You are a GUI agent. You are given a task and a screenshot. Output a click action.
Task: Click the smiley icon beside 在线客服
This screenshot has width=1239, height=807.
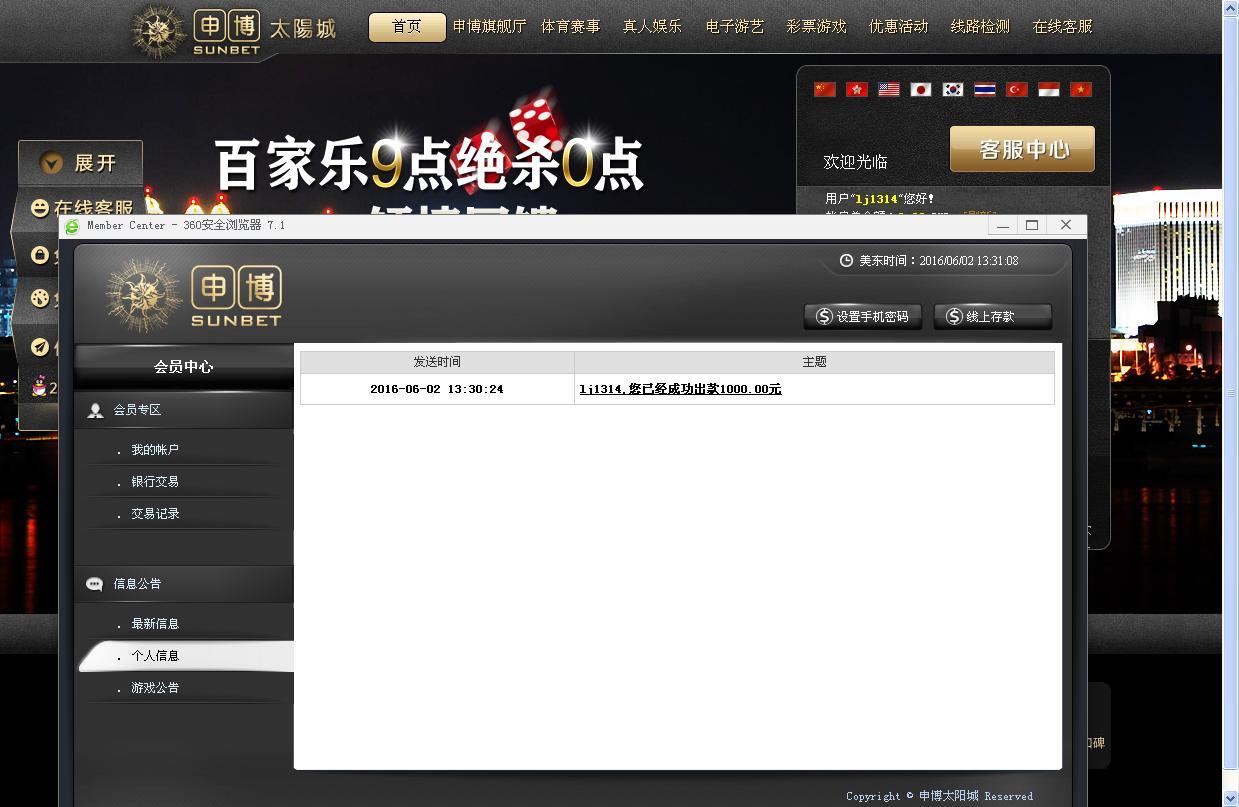(40, 208)
